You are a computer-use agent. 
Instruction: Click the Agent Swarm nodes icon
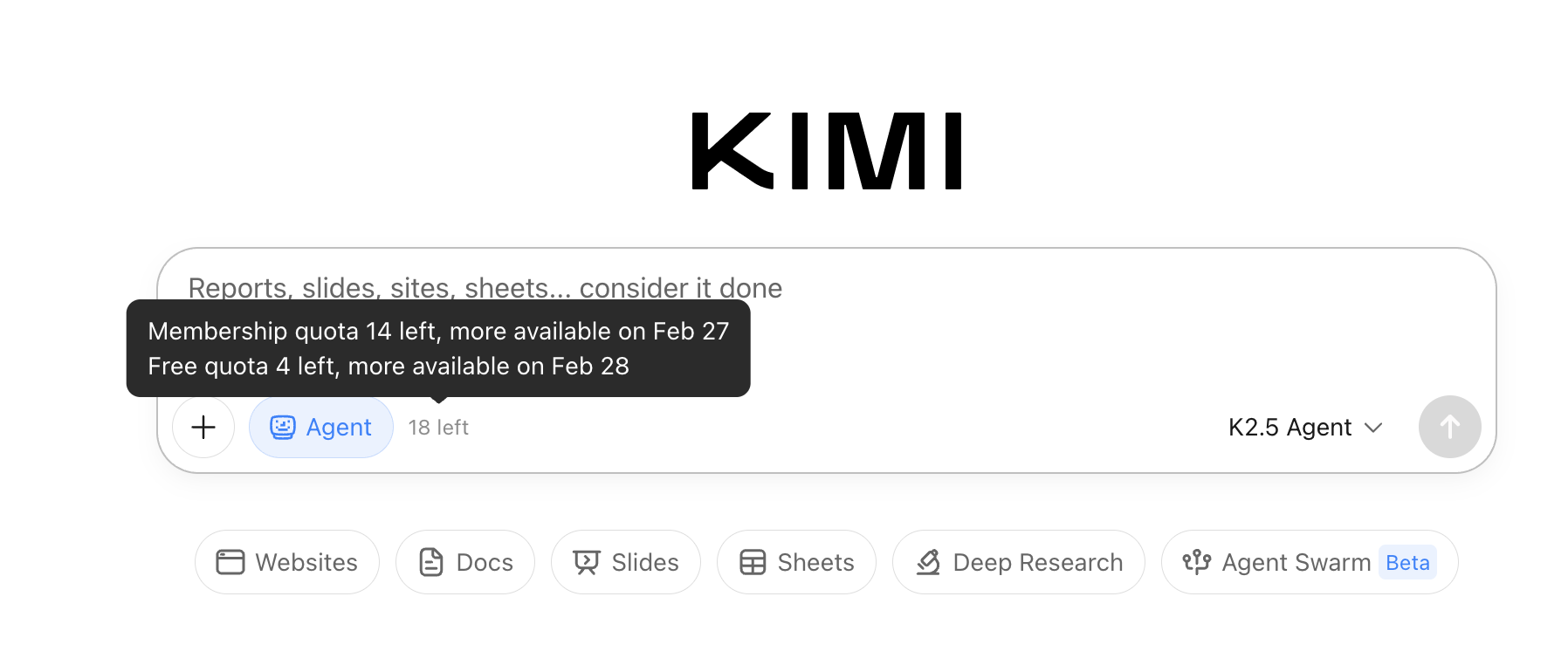tap(1196, 562)
